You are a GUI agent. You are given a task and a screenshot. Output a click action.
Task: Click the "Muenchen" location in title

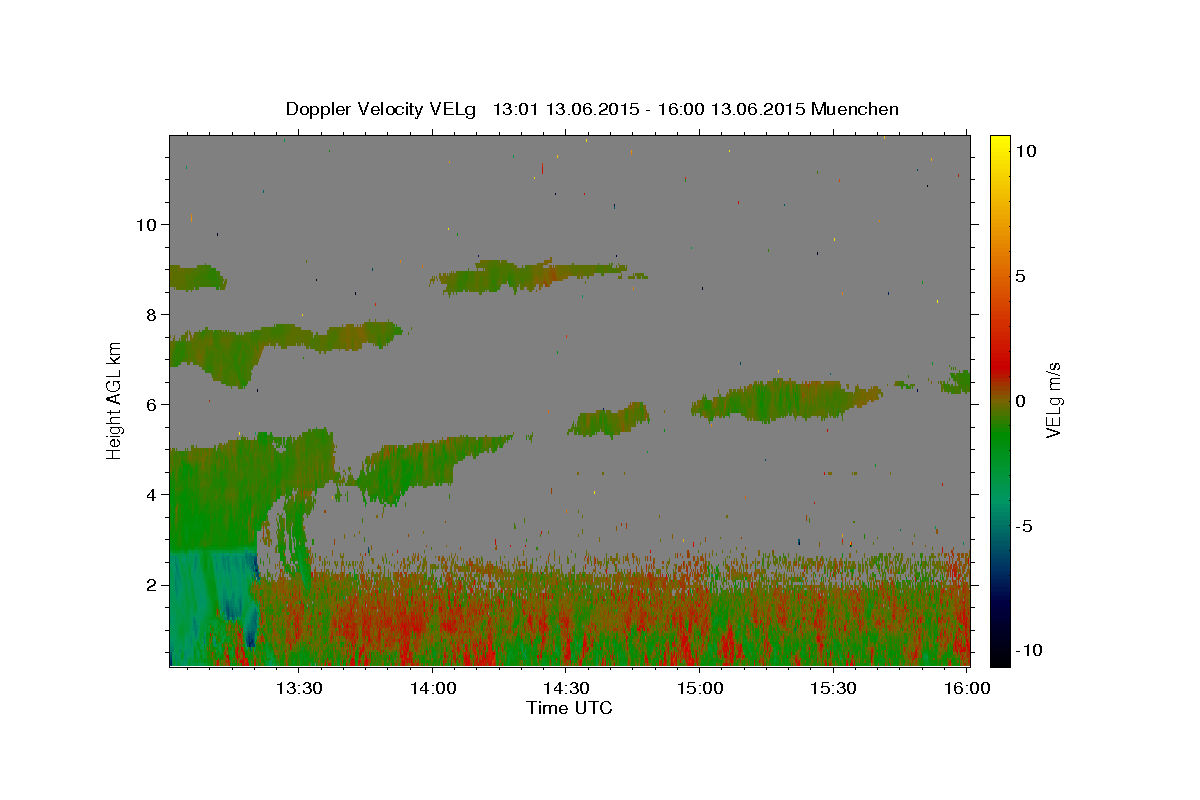855,109
